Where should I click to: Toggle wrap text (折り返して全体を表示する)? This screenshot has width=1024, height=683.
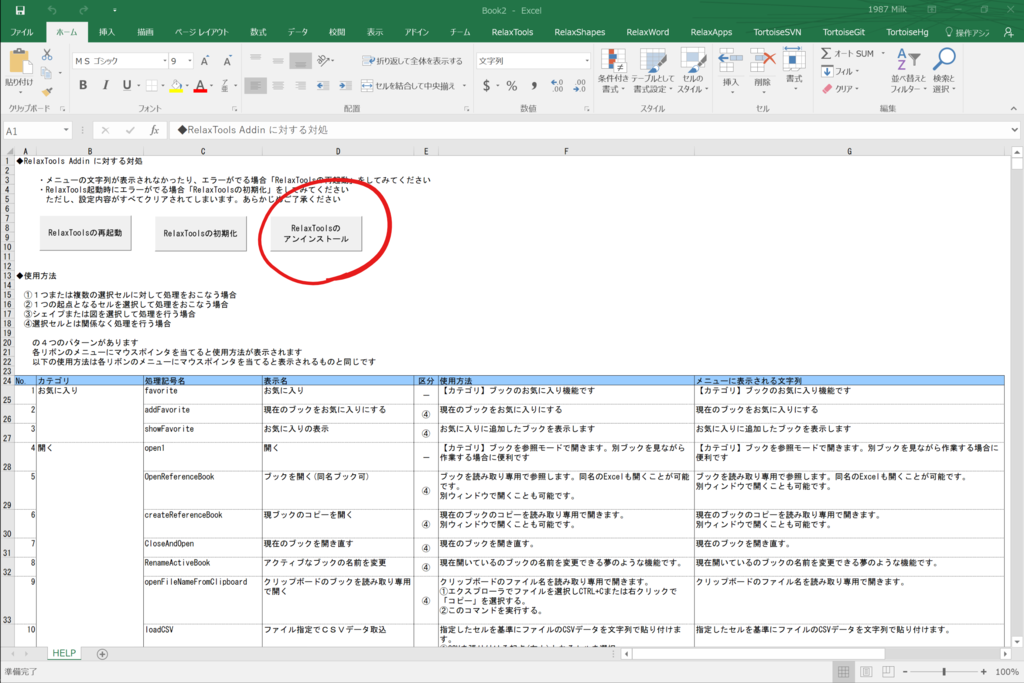412,61
